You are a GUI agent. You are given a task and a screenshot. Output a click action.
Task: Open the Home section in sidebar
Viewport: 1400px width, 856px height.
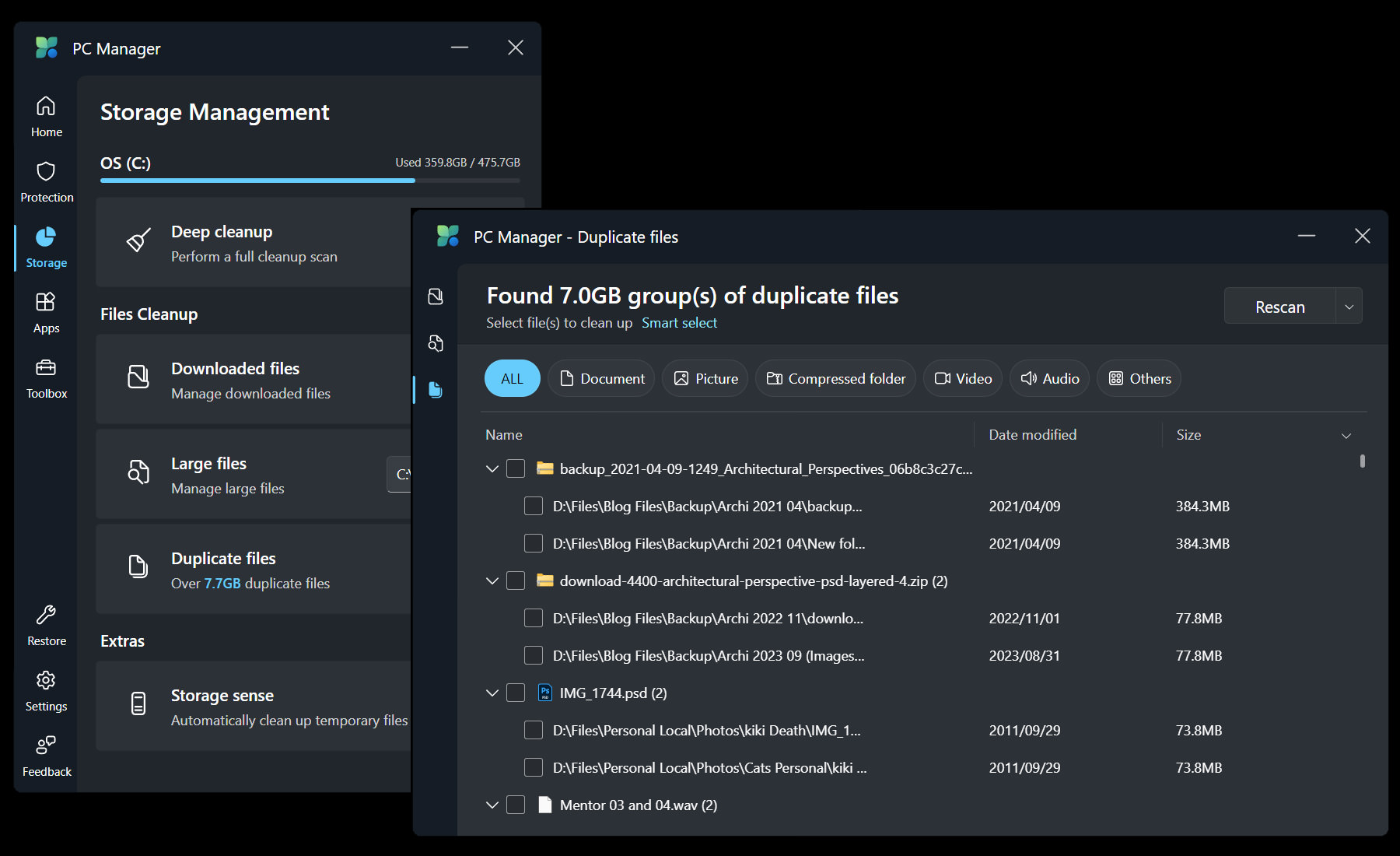pyautogui.click(x=46, y=116)
